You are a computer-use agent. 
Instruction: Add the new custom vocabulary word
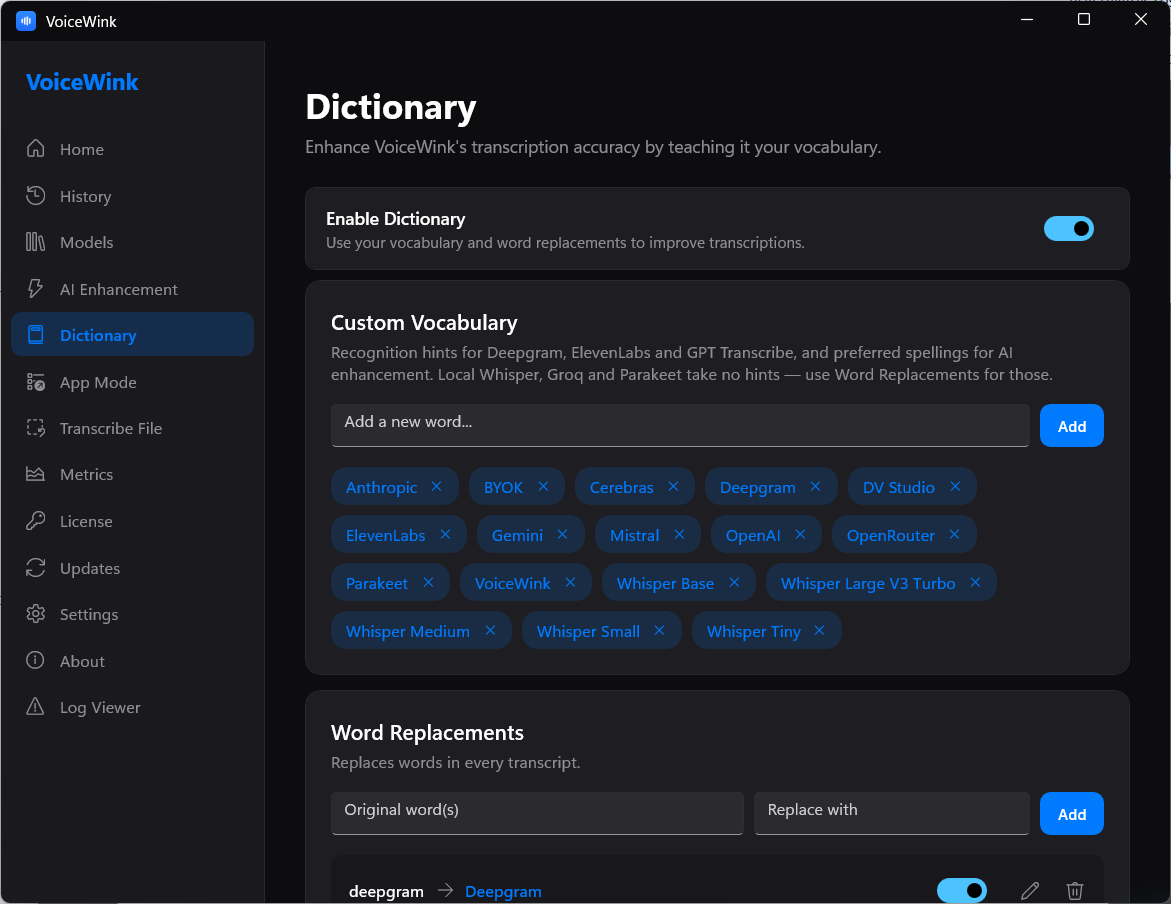point(1072,426)
